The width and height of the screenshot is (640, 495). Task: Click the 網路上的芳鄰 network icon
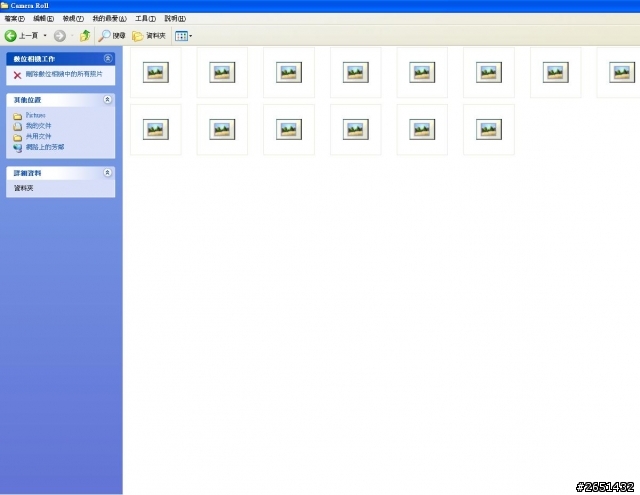click(x=18, y=148)
